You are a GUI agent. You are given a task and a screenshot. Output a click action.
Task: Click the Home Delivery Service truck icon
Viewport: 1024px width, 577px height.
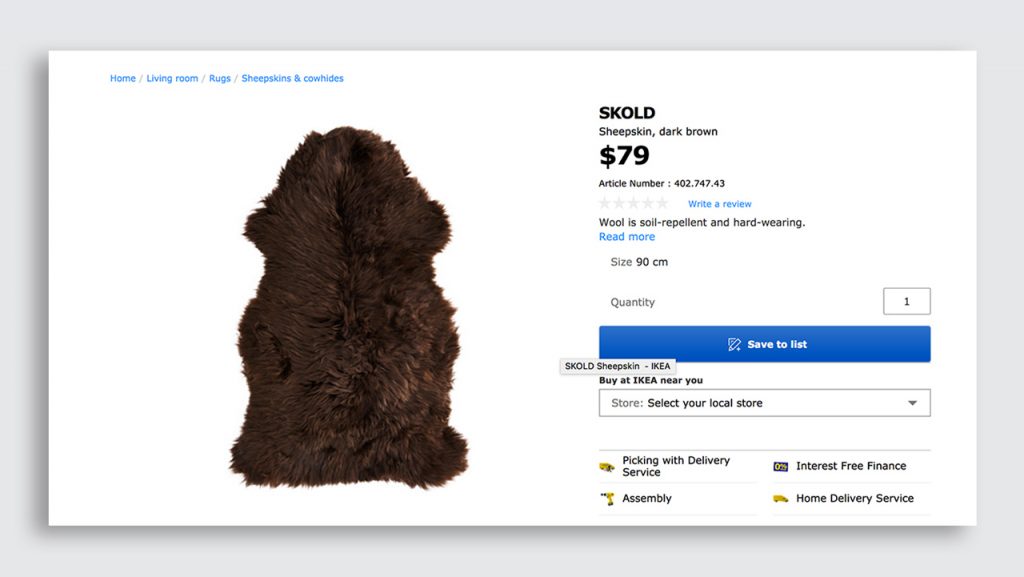tap(782, 498)
